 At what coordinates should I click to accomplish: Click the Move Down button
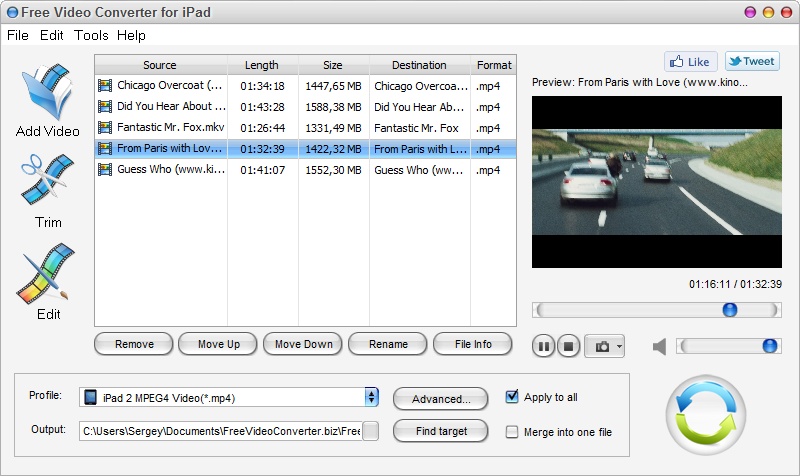point(303,344)
